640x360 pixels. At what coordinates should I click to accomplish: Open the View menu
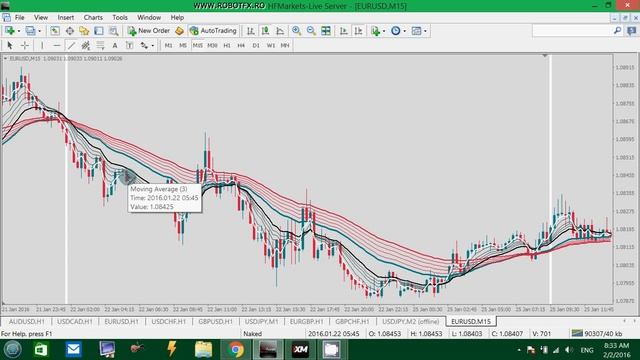click(x=41, y=18)
